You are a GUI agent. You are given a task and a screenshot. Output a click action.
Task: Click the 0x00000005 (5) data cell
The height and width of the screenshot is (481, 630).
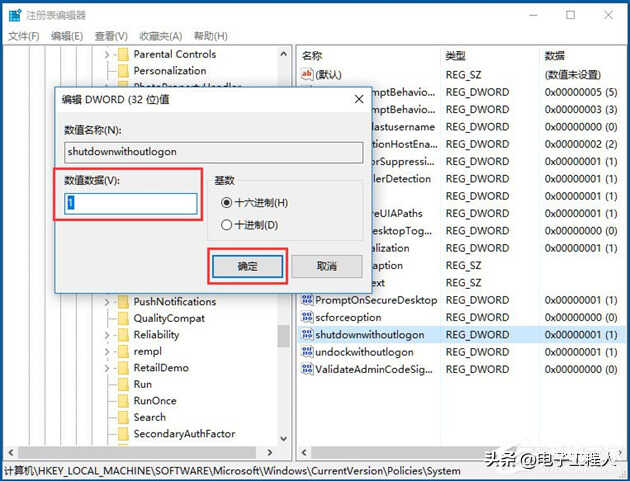pos(581,92)
